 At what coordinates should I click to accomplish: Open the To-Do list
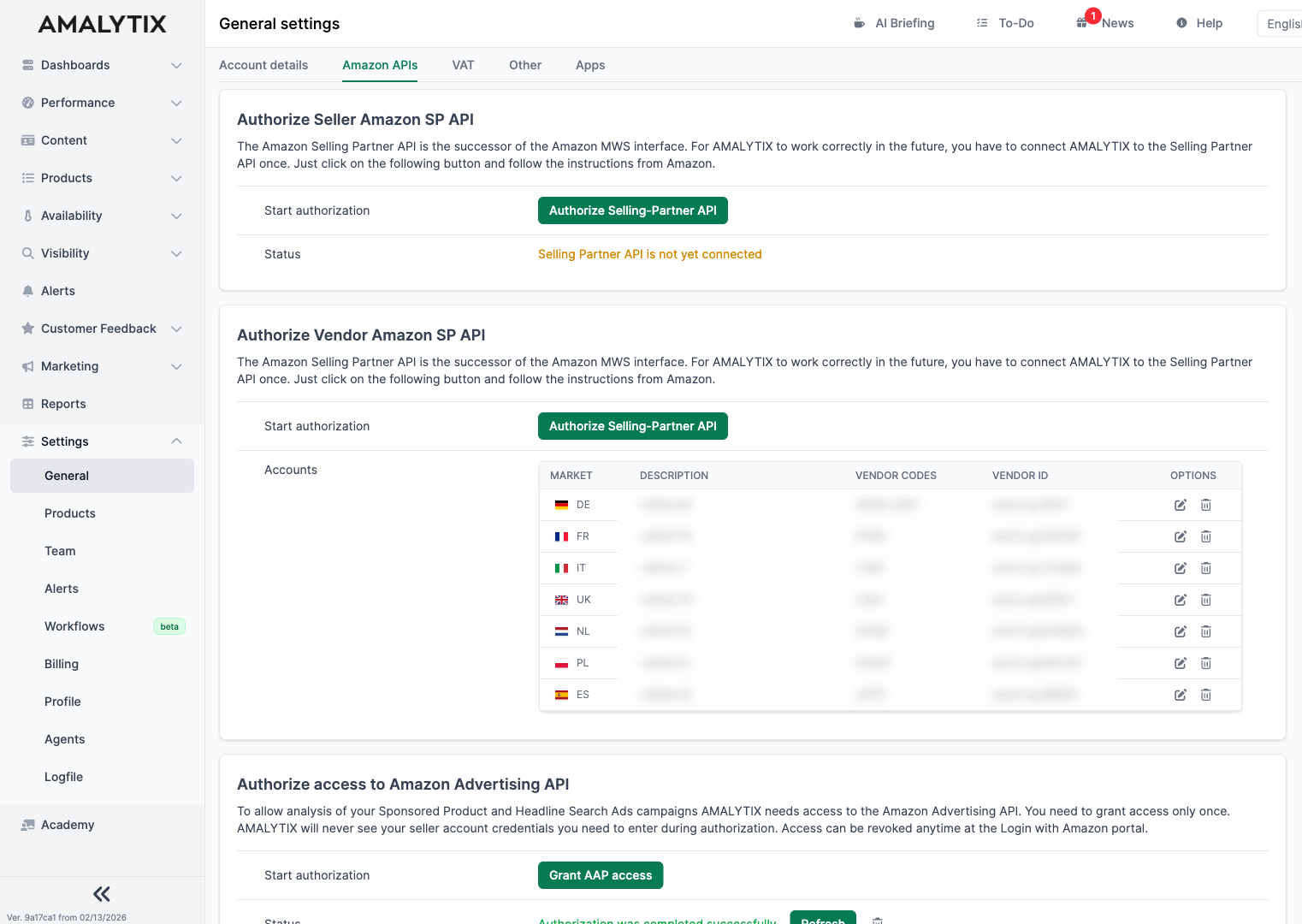tap(1005, 23)
